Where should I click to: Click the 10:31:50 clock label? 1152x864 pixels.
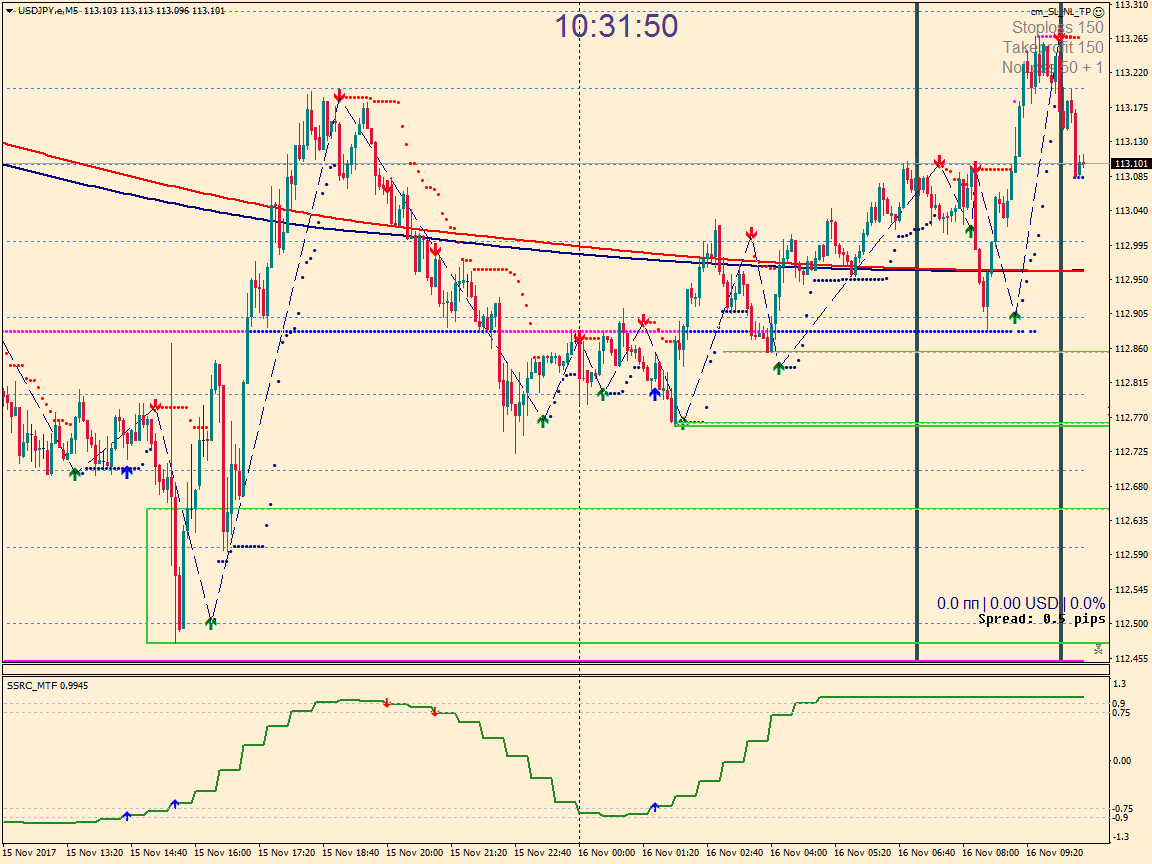616,26
